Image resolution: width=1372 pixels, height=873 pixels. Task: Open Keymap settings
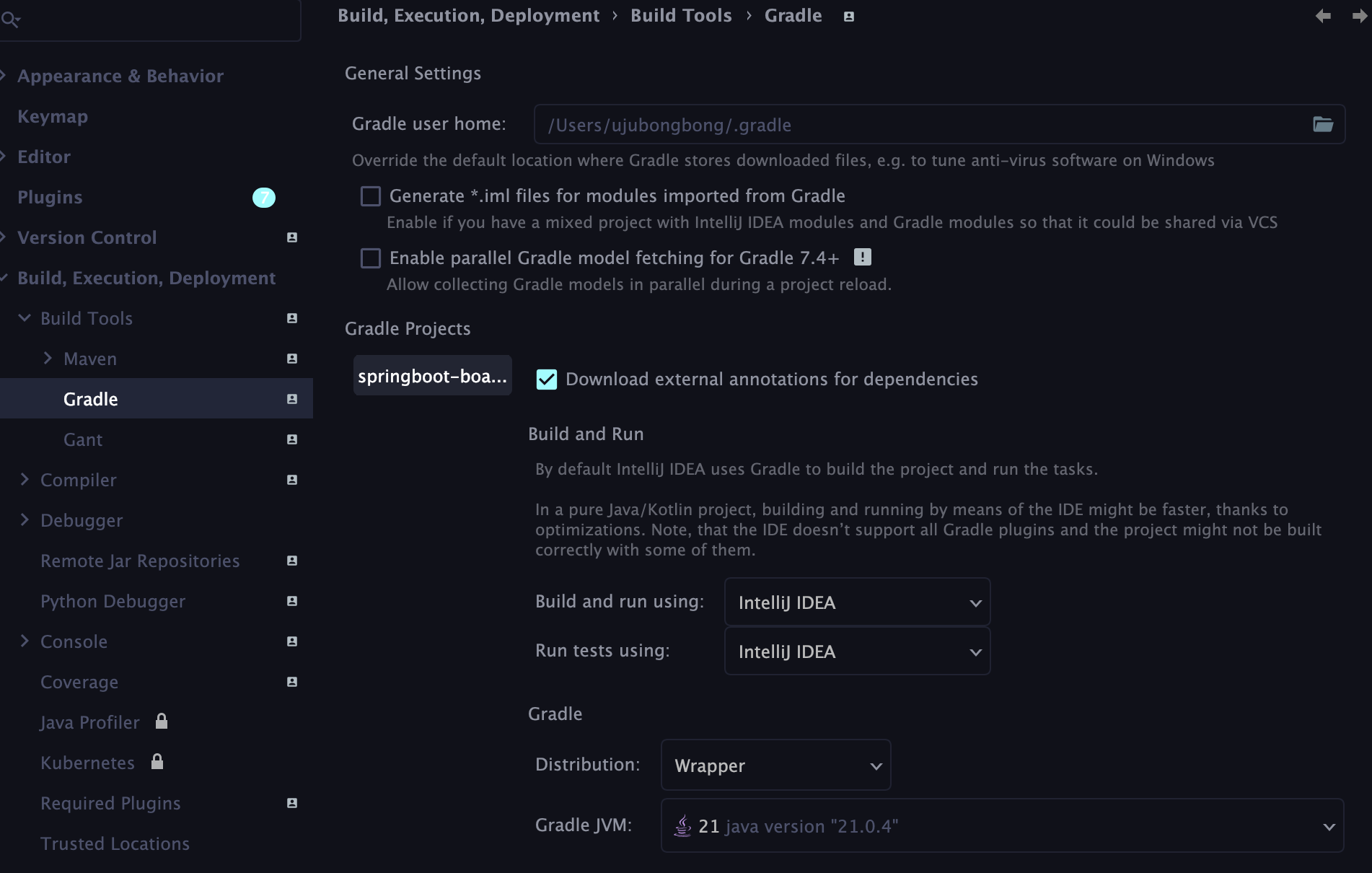tap(53, 116)
